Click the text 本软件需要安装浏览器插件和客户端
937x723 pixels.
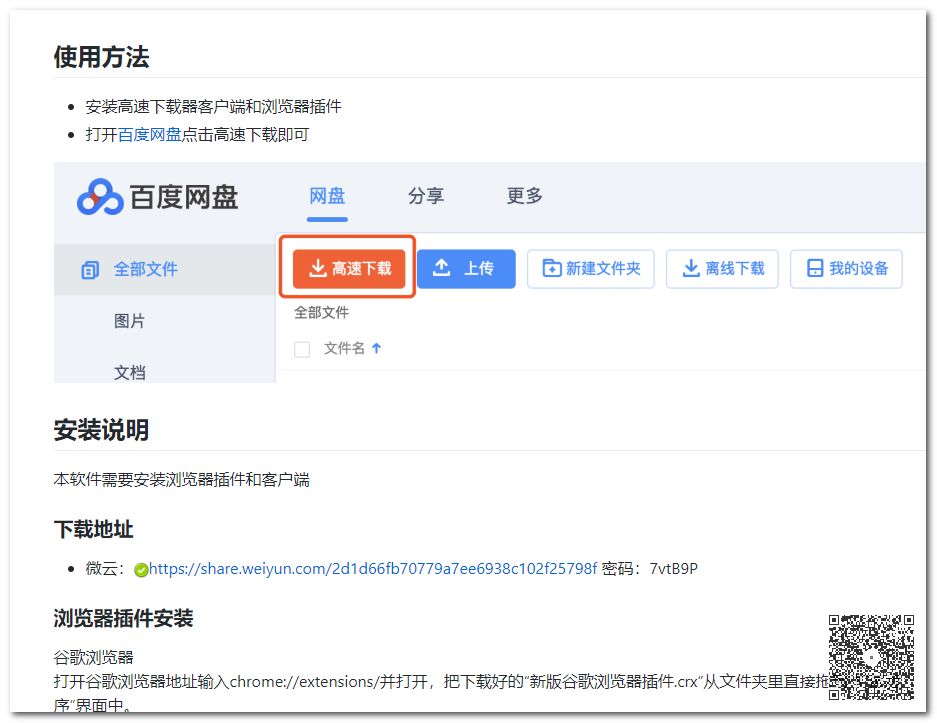pyautogui.click(x=182, y=479)
